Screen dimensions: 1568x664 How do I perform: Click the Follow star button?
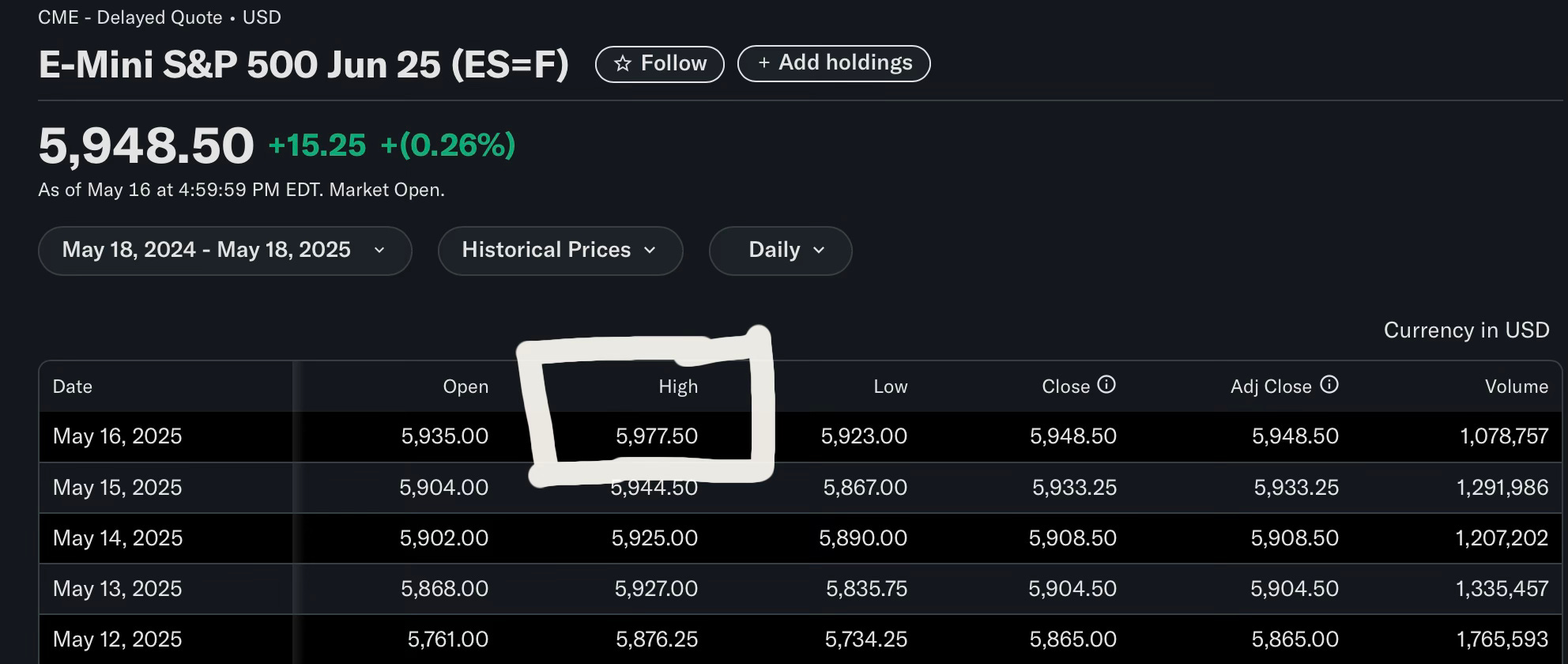[x=659, y=64]
